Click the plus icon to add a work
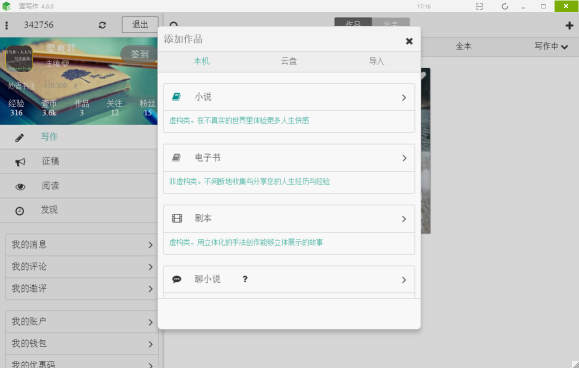Viewport: 579px width, 368px height. point(569,25)
